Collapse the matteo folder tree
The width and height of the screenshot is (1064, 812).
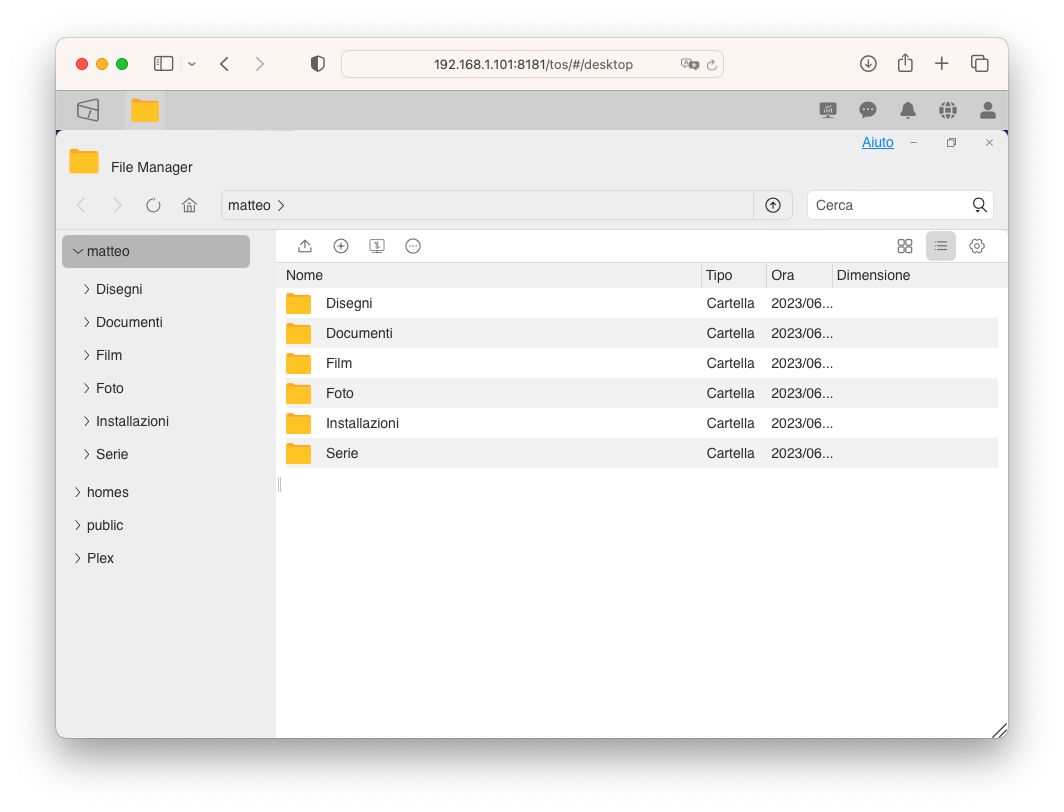[x=78, y=252]
